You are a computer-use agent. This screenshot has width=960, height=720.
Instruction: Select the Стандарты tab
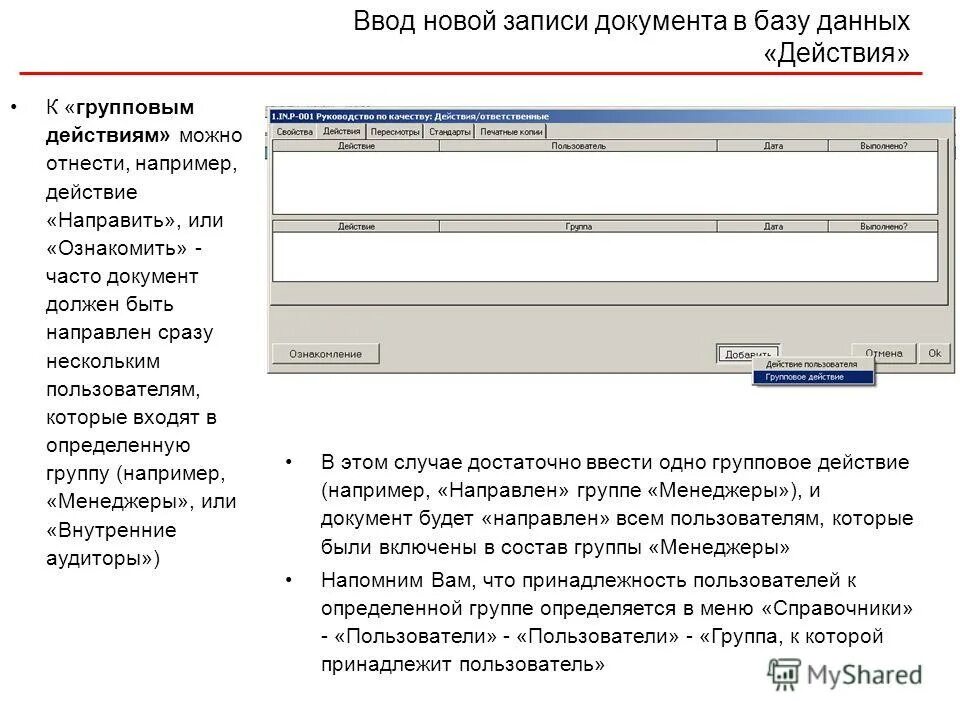coord(449,132)
